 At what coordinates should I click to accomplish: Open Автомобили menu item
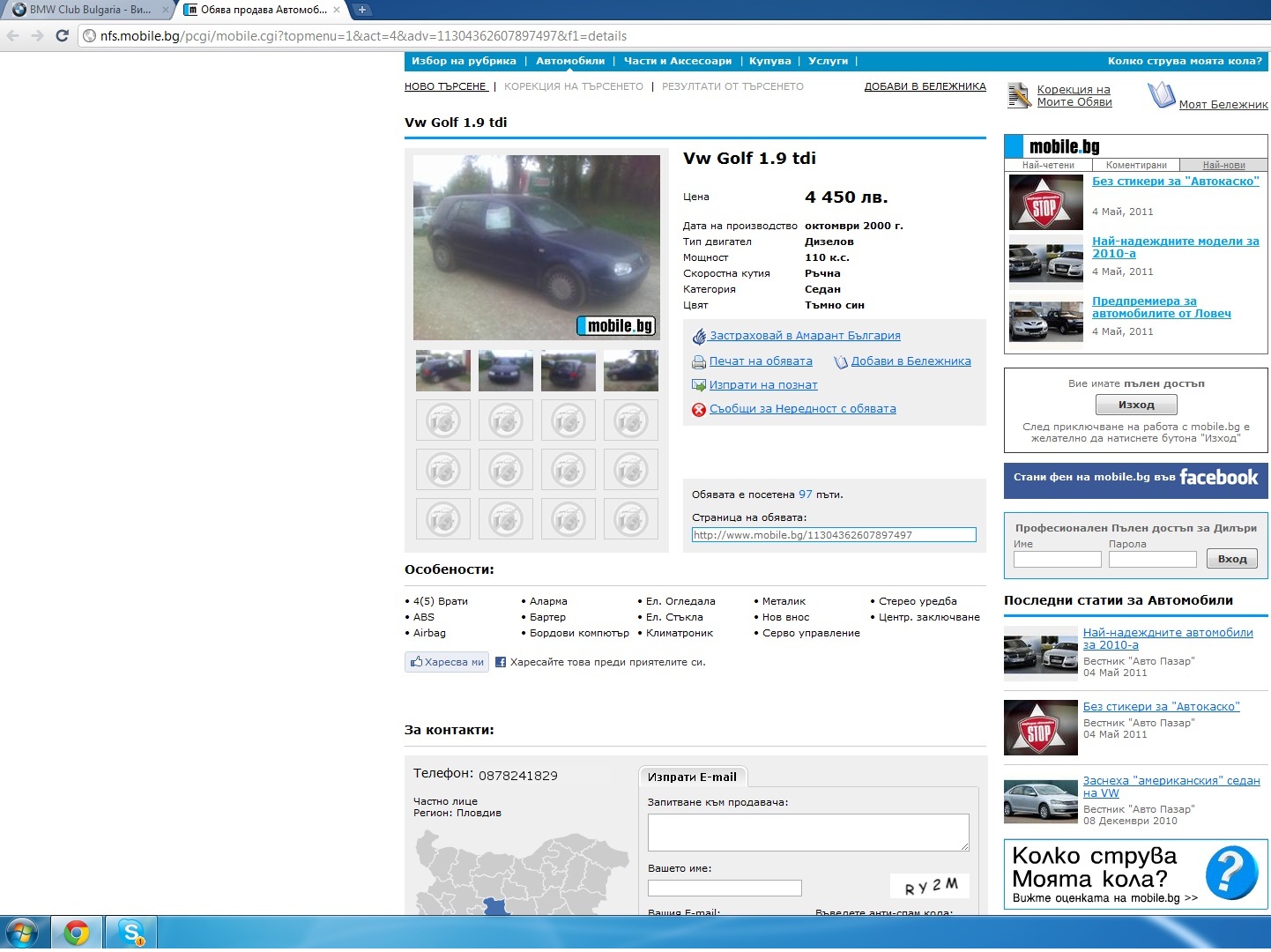tap(570, 61)
